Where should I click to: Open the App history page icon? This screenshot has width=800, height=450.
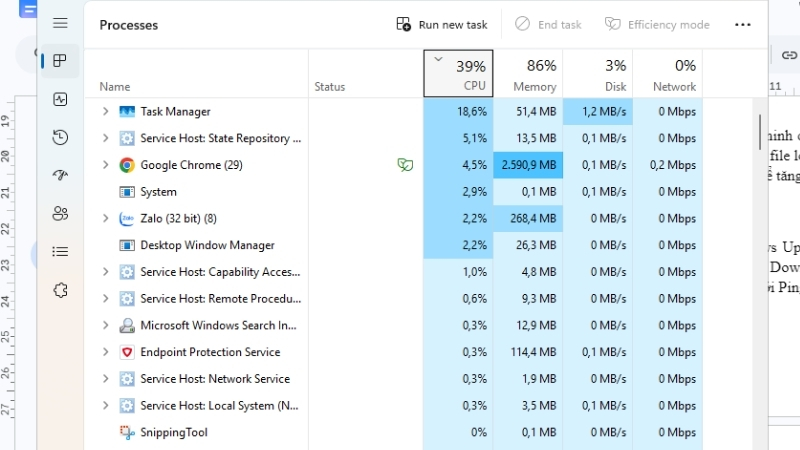point(60,137)
